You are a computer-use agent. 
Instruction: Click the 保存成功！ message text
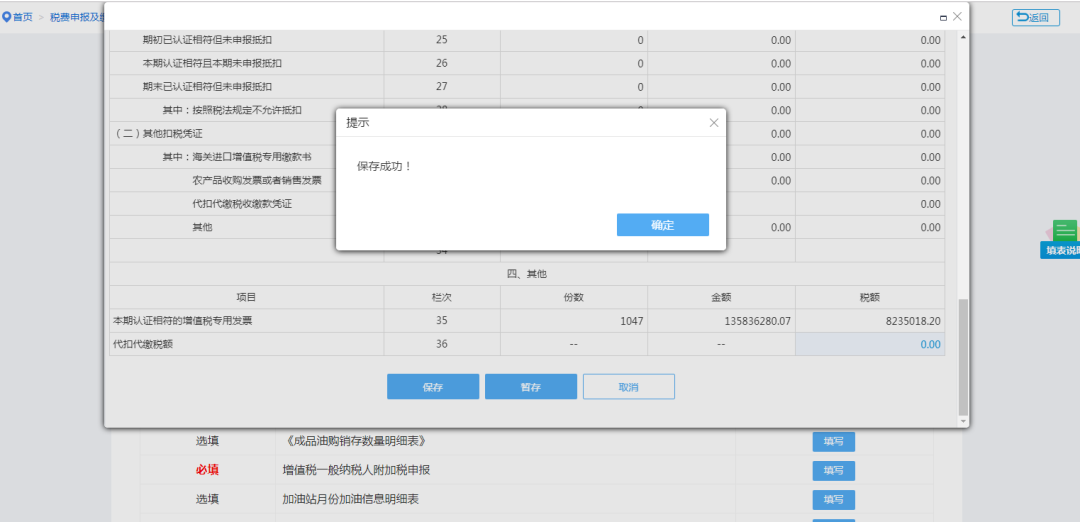point(384,167)
